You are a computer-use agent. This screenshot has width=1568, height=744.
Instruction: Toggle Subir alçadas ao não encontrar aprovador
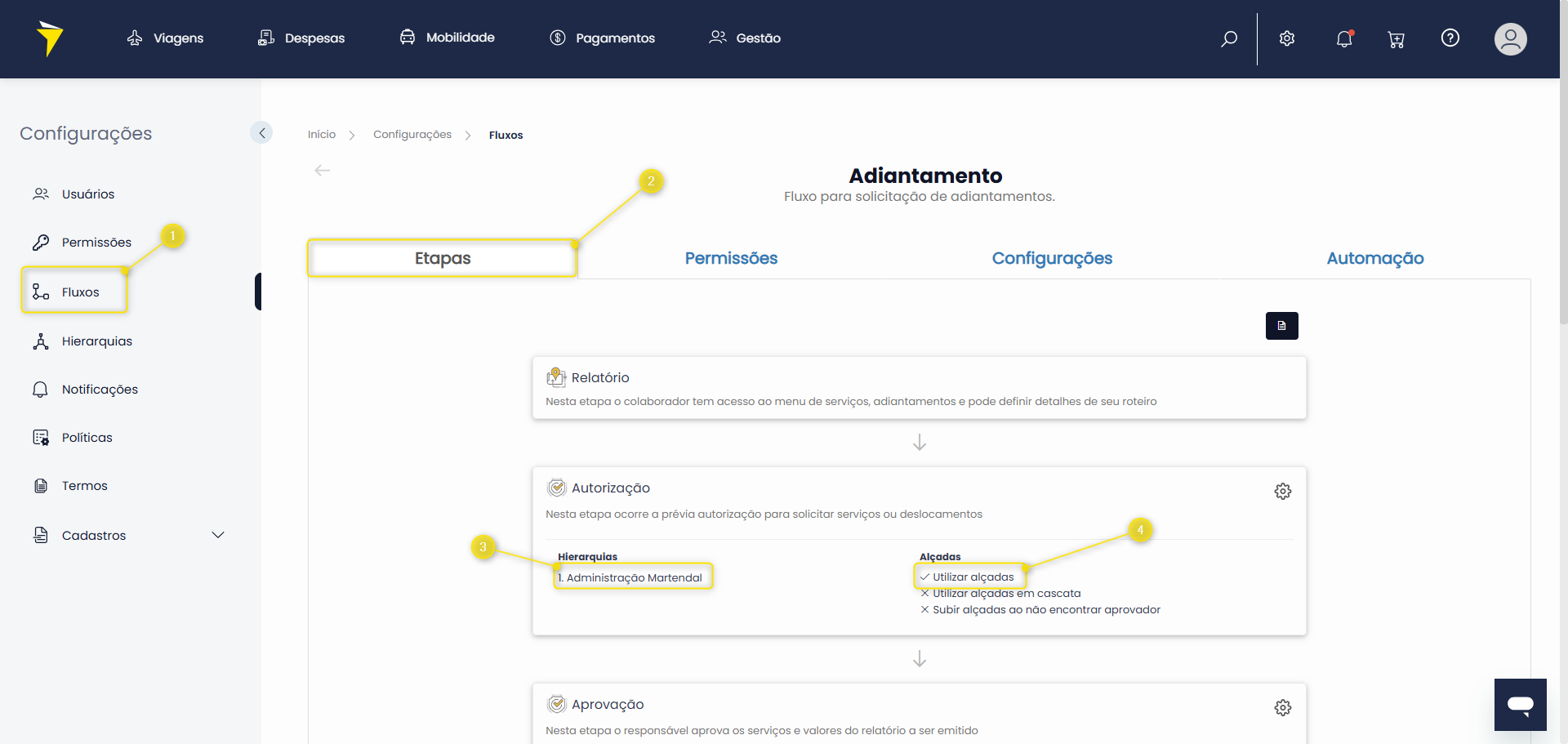pyautogui.click(x=1045, y=610)
